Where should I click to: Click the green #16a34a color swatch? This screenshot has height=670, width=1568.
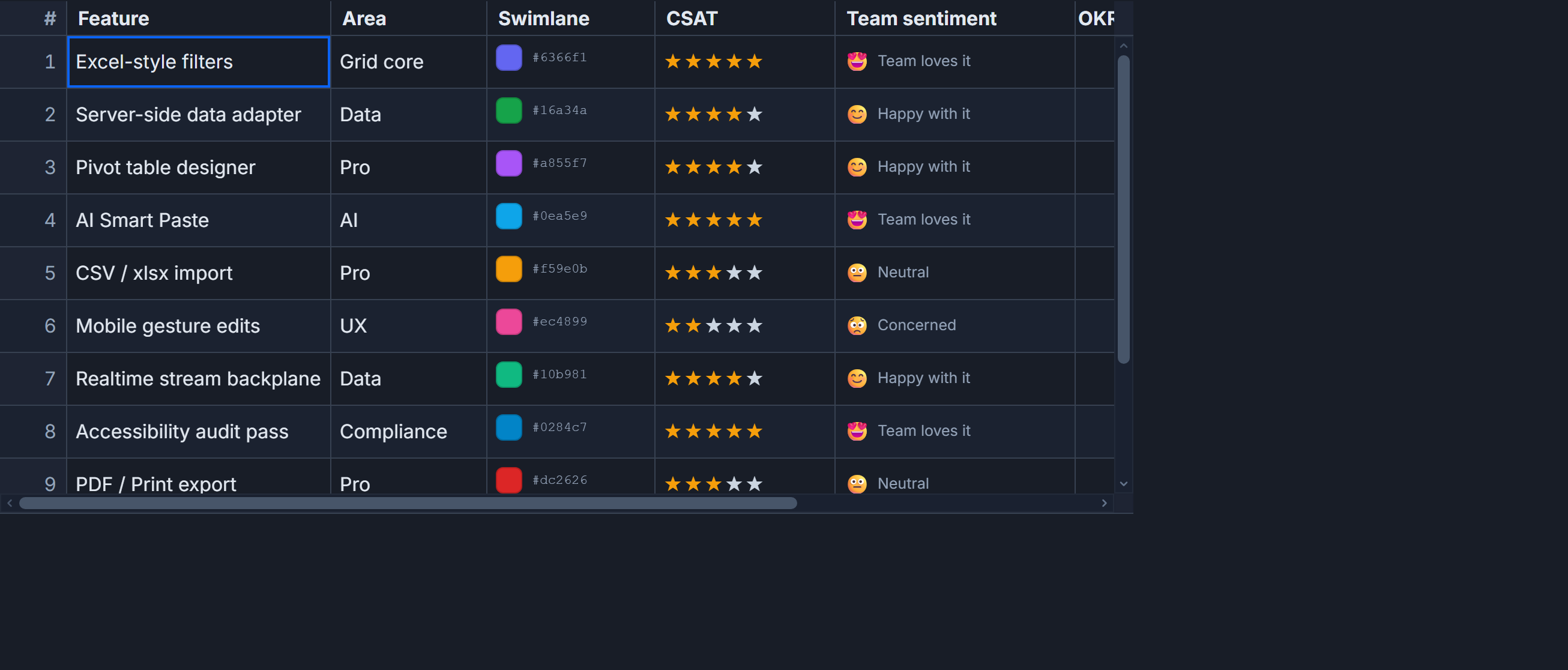click(509, 110)
